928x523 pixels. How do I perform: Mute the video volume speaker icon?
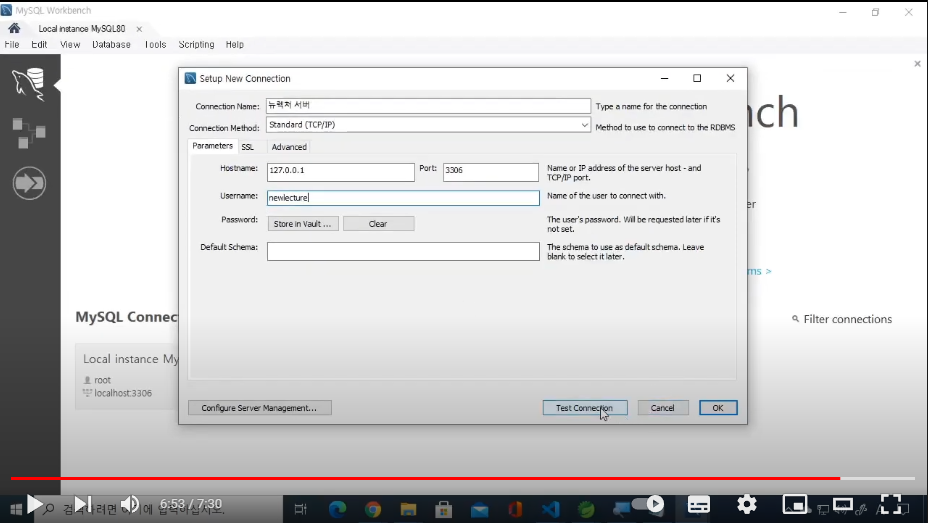click(x=130, y=505)
